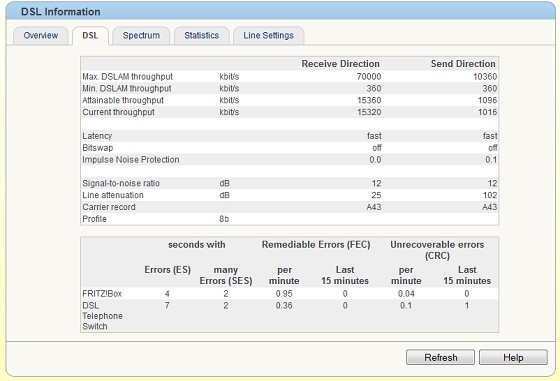Open the Spectrum tab
Screen dimensions: 560x381
point(141,36)
